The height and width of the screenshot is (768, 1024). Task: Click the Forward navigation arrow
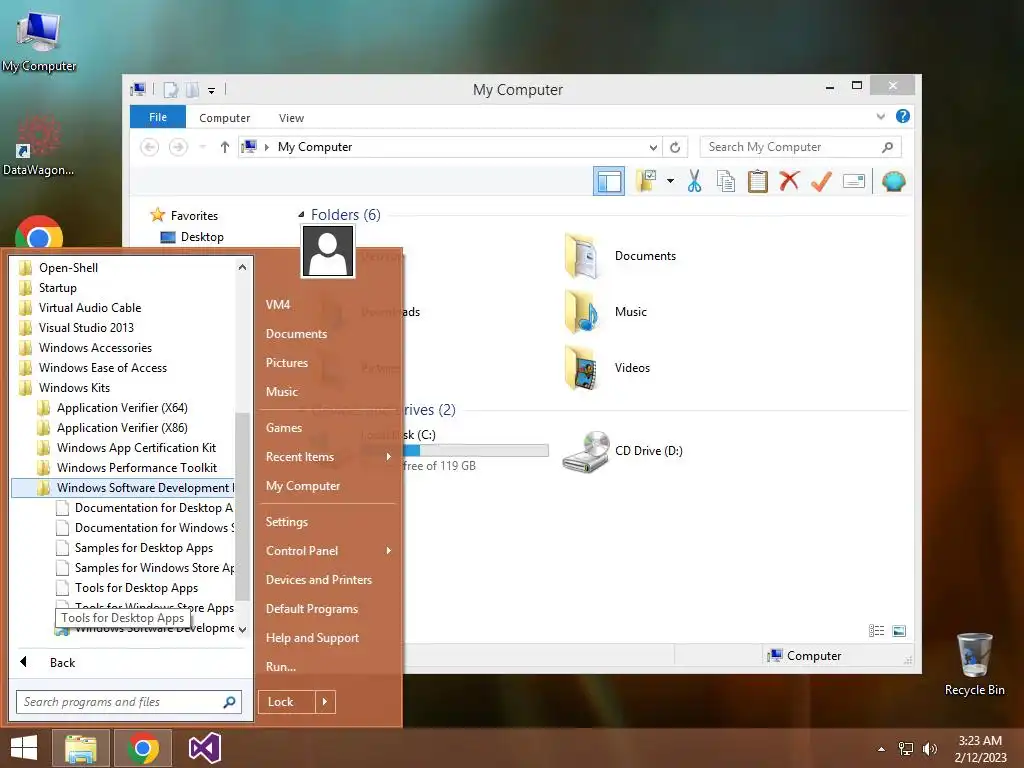pos(178,147)
